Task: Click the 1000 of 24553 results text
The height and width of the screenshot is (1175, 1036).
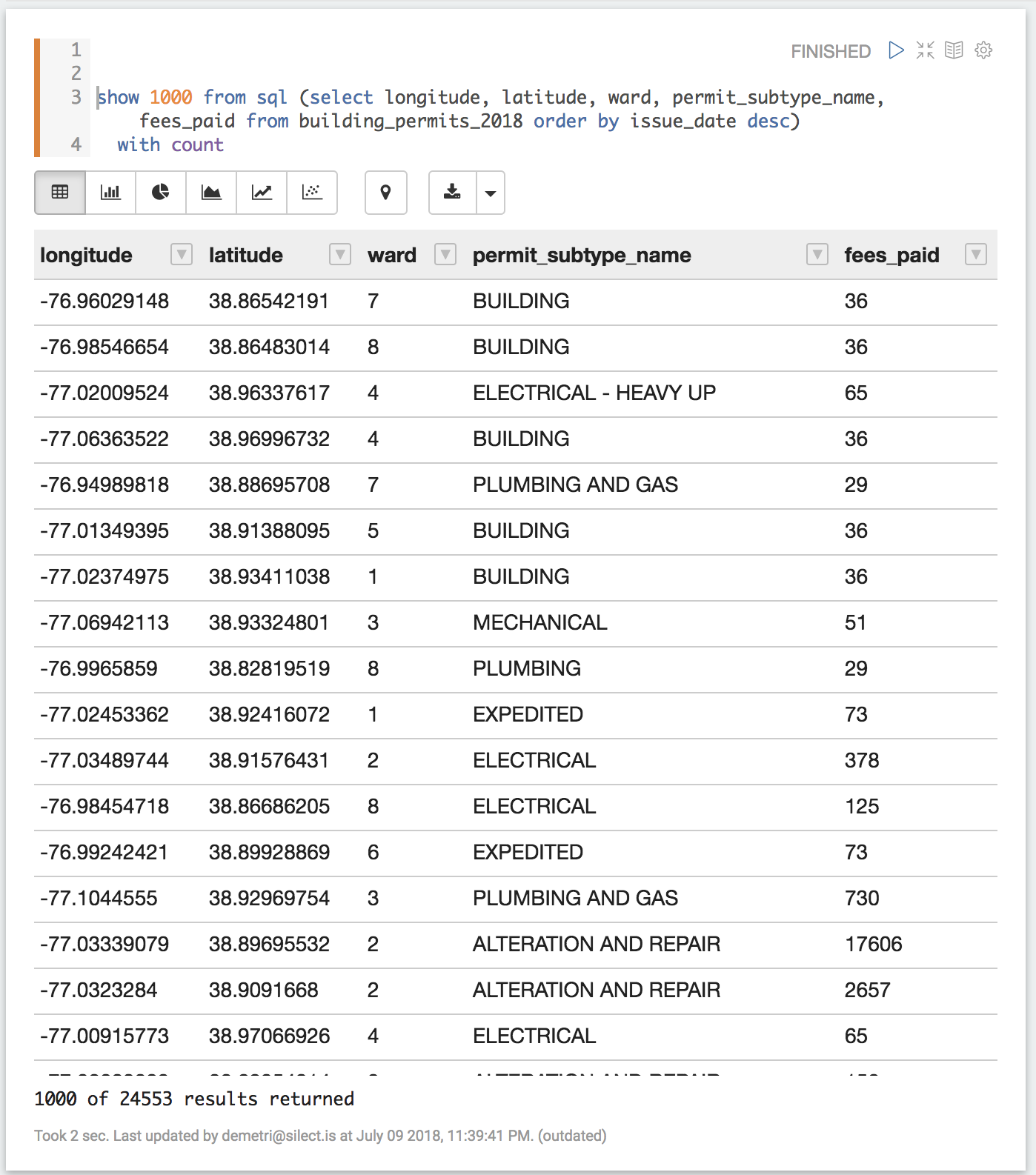Action: [194, 1099]
